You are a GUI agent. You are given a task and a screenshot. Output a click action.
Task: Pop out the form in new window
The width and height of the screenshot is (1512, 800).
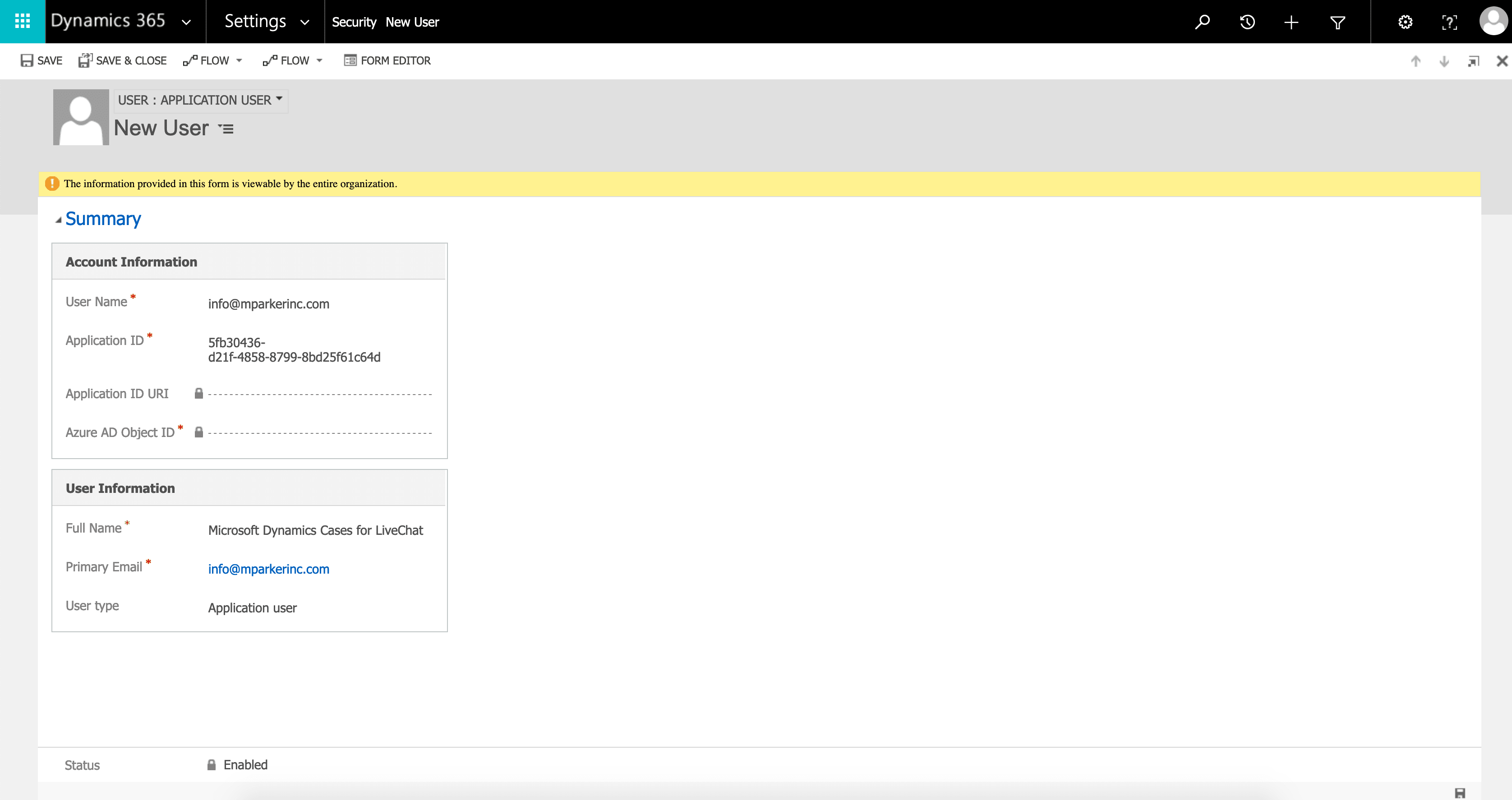1473,61
